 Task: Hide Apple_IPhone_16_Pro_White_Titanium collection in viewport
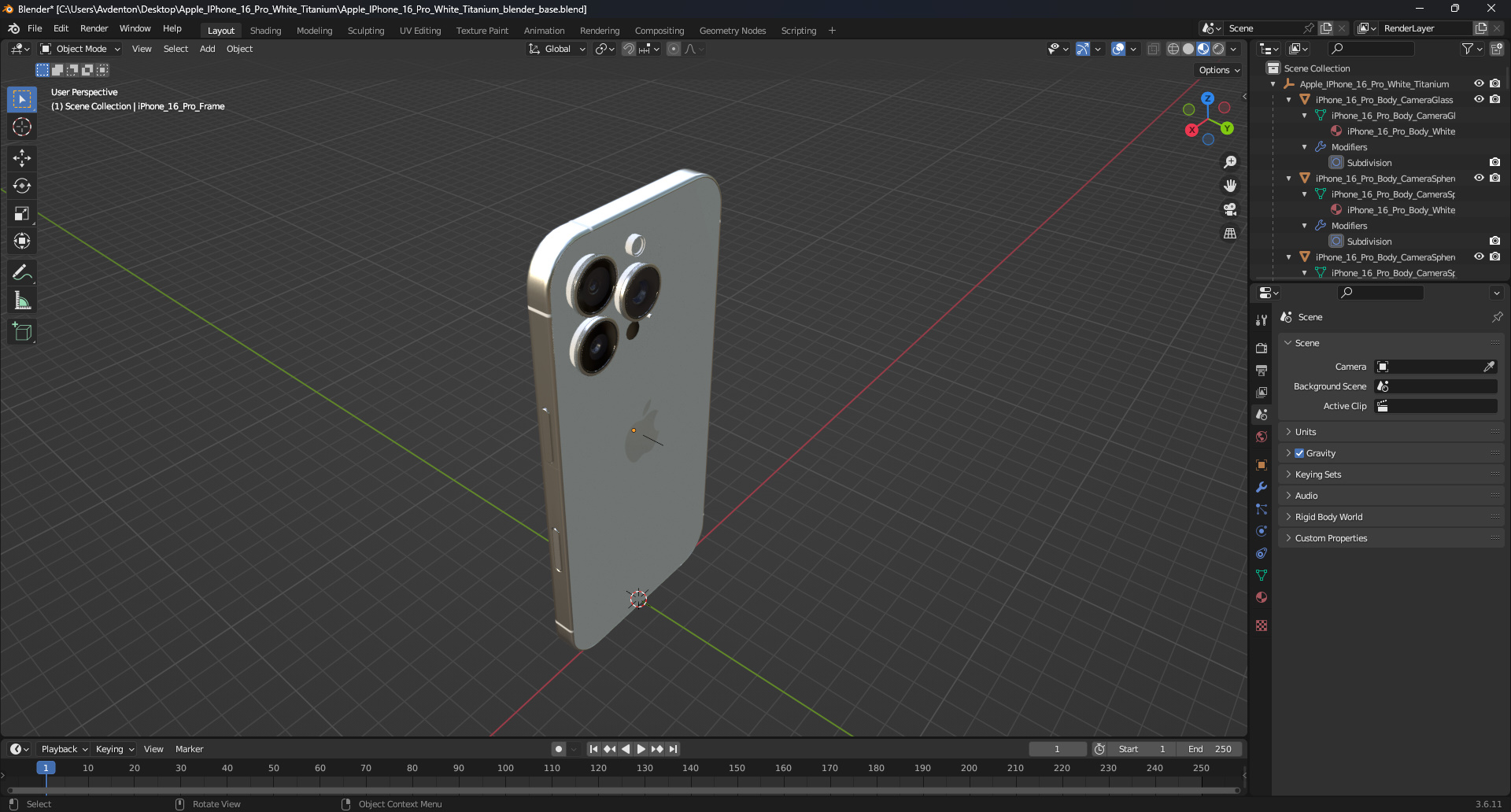1479,83
